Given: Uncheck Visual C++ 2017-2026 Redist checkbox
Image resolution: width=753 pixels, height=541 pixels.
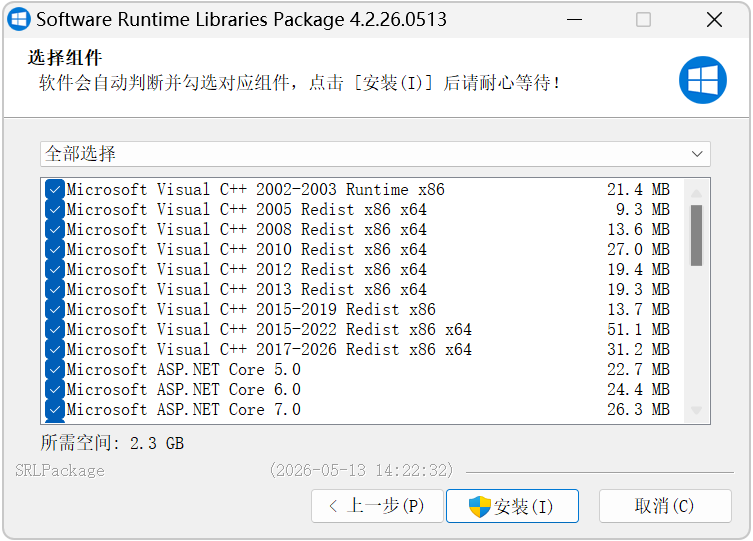Looking at the screenshot, I should (x=55, y=349).
